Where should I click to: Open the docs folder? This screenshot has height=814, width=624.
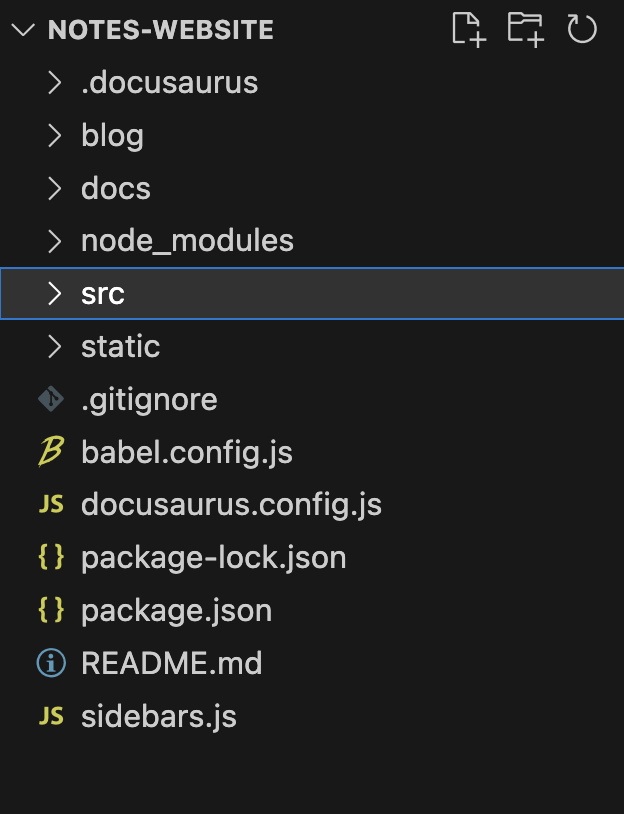pyautogui.click(x=312, y=188)
